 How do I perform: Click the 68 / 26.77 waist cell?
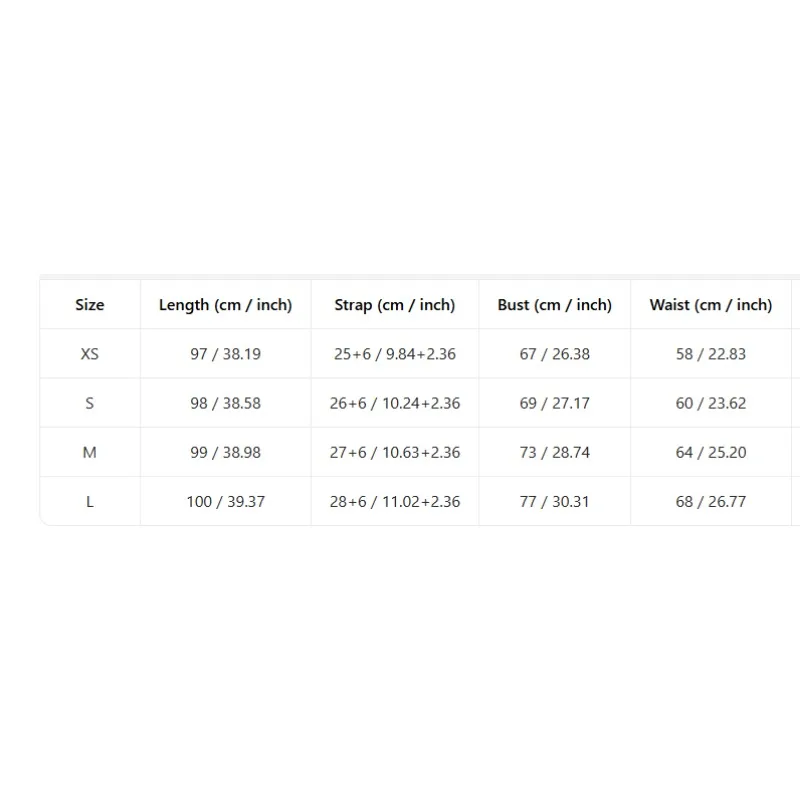coord(711,502)
